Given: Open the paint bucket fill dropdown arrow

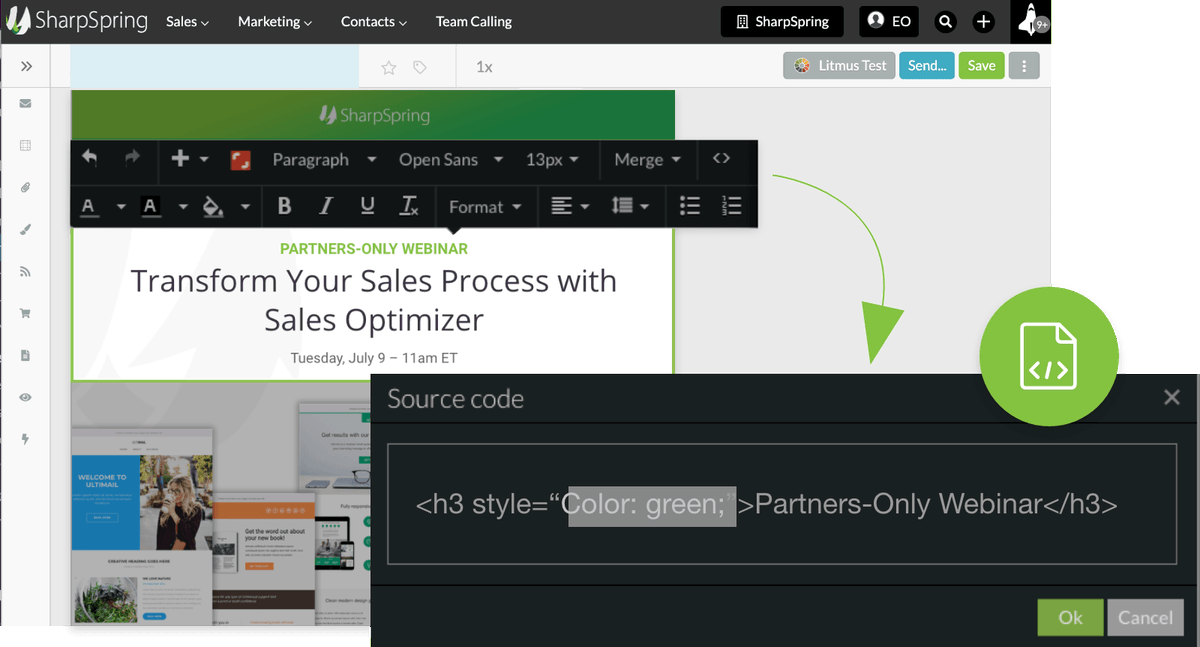Looking at the screenshot, I should pos(245,207).
